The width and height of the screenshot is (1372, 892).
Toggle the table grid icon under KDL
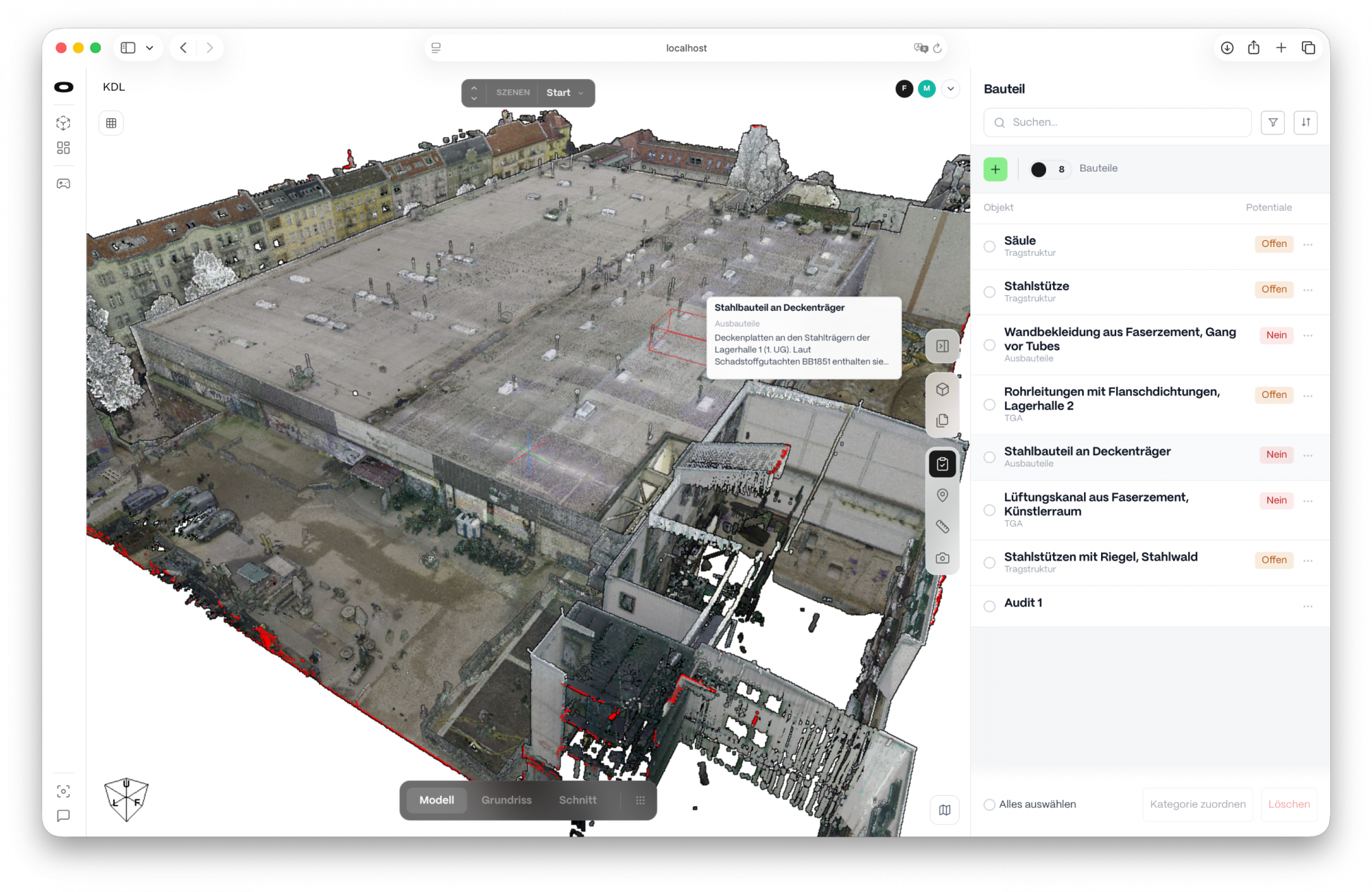(111, 123)
